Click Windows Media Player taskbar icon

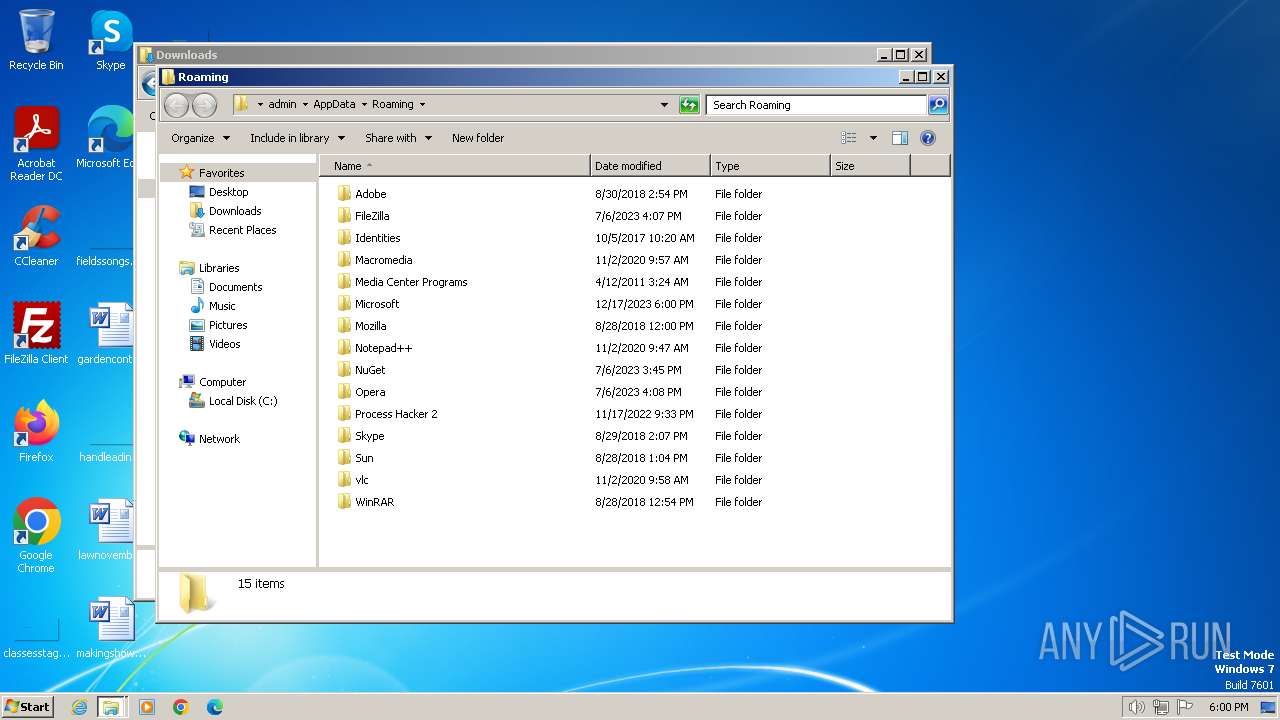click(x=147, y=707)
